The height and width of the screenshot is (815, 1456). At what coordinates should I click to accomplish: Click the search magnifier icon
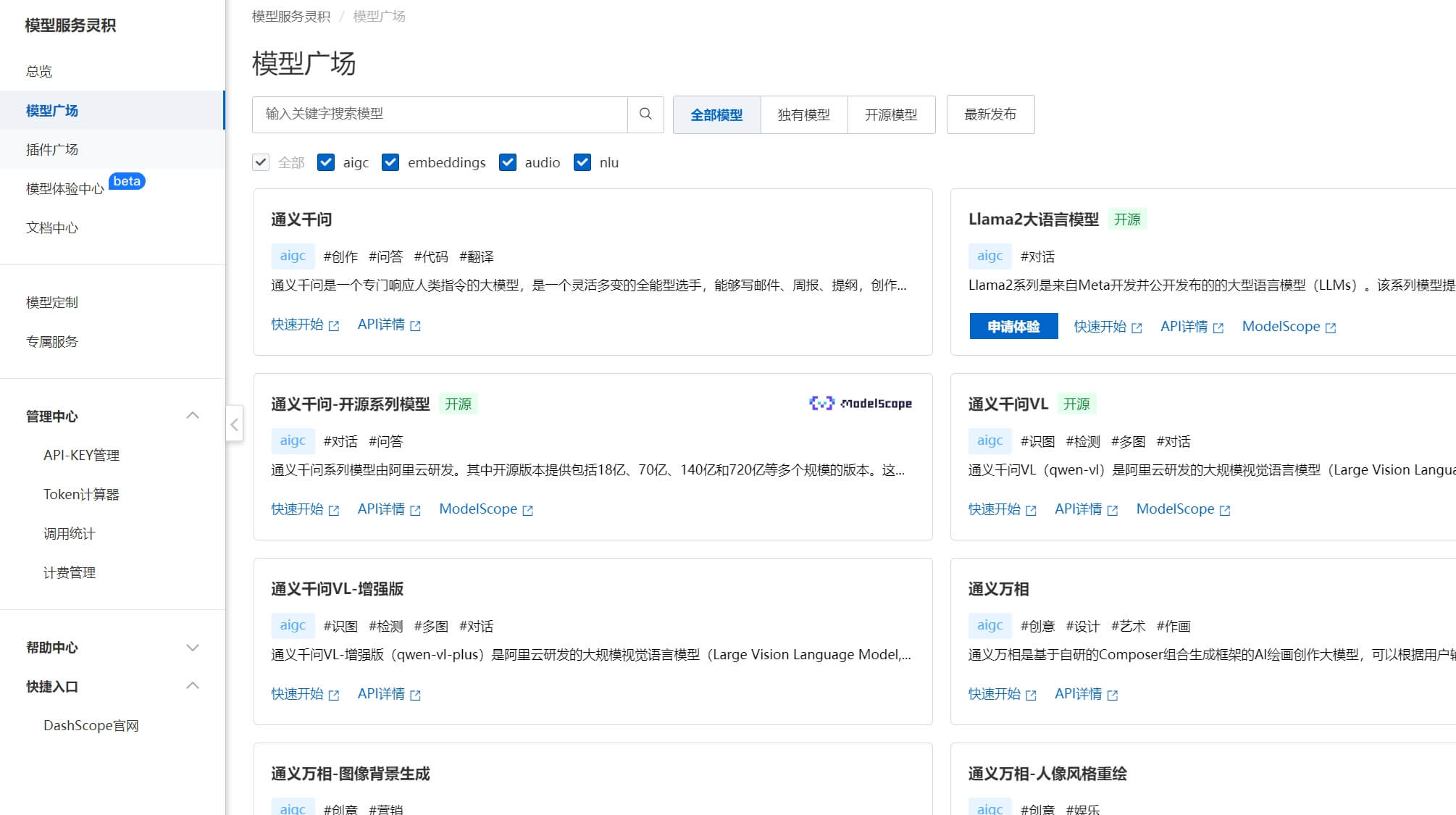pos(645,114)
